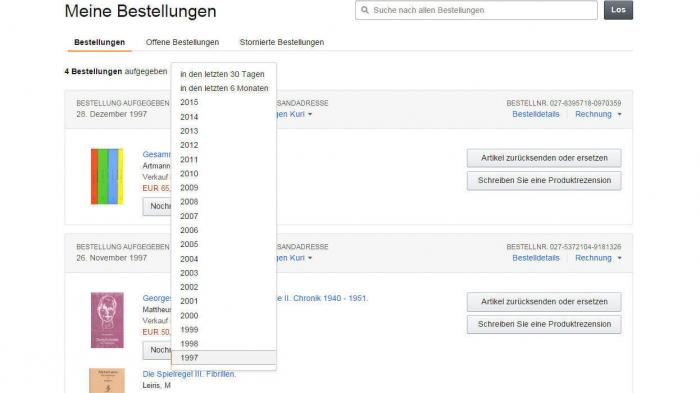
Task: Choose year 2001 from the dropdown list
Action: pyautogui.click(x=224, y=301)
